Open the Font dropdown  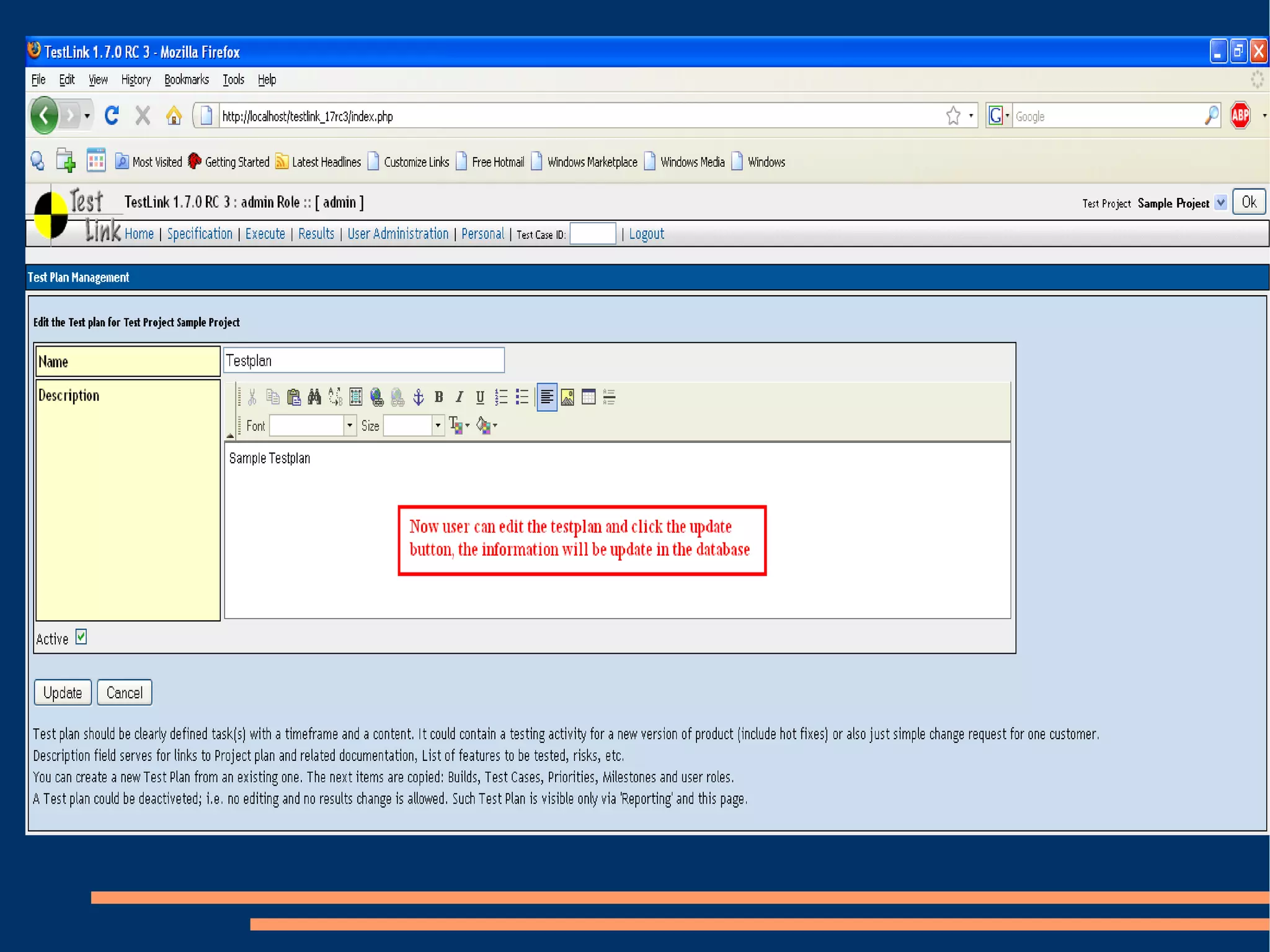(350, 425)
